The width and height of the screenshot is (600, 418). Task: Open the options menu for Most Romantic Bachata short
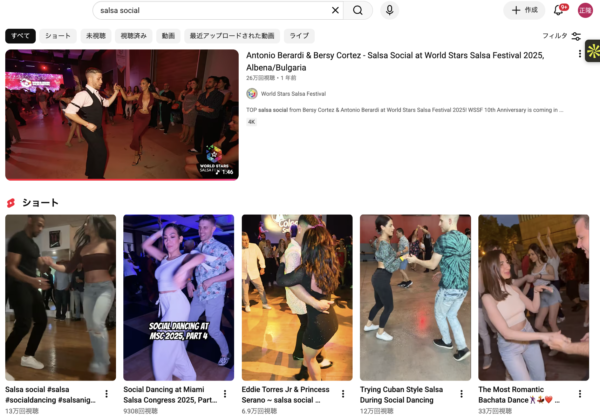[x=580, y=394]
